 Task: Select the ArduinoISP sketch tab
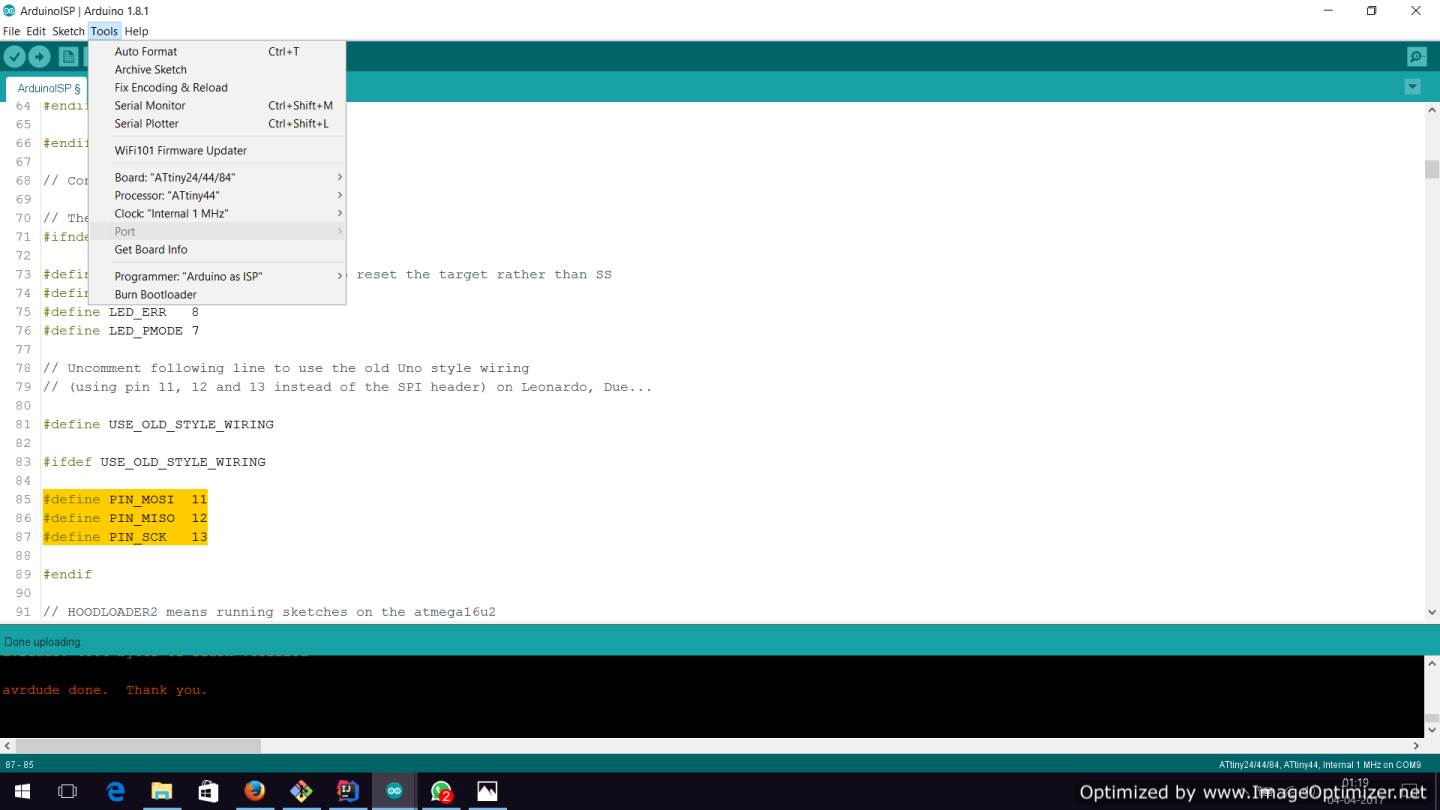49,89
